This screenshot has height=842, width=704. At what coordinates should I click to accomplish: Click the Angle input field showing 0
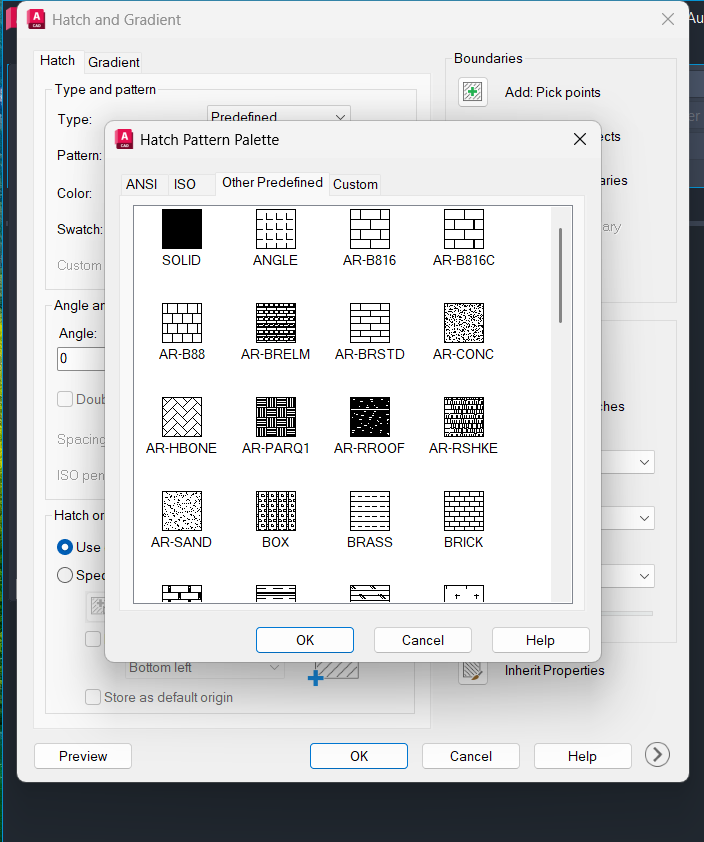coord(81,359)
